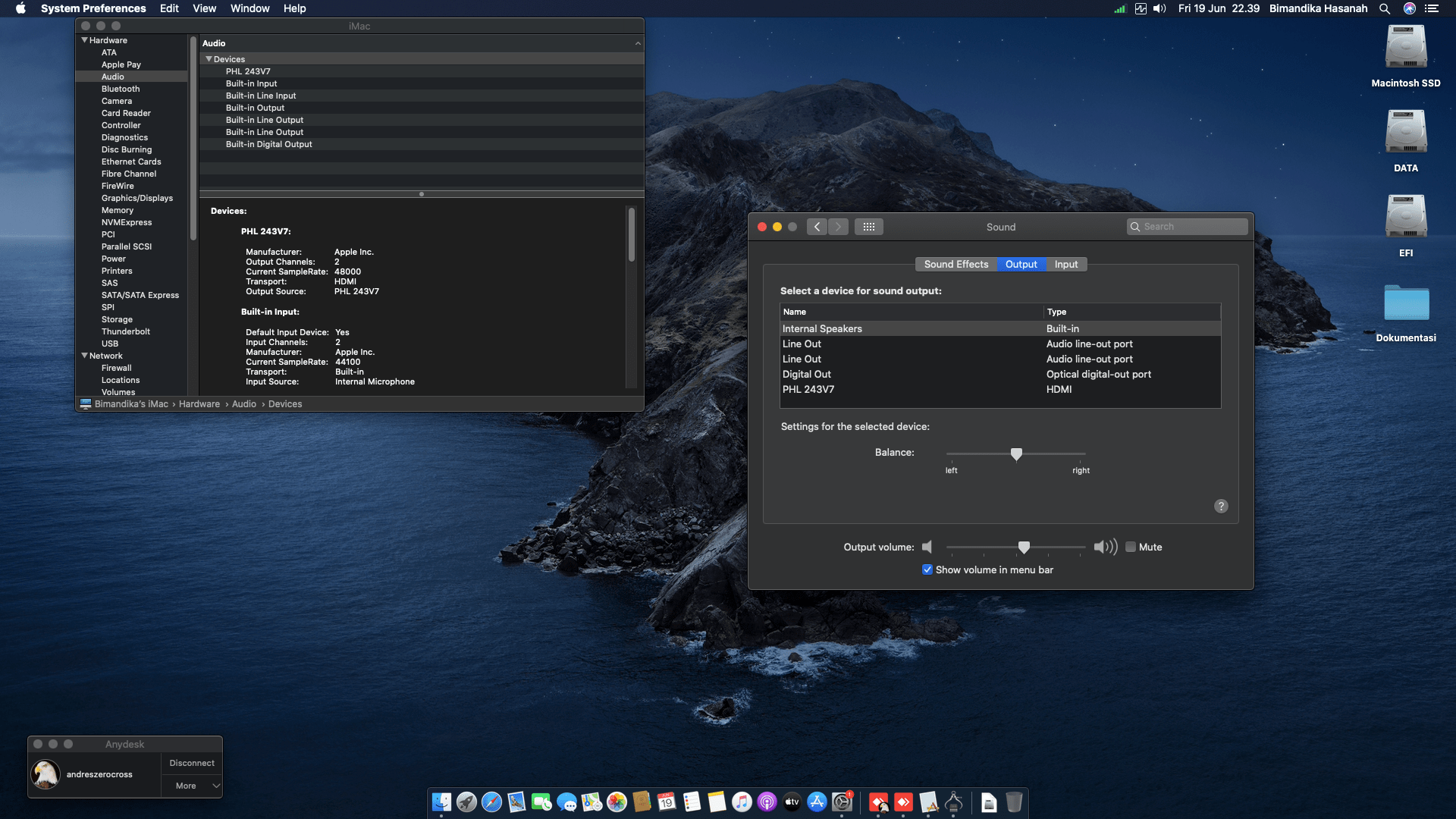Open Macintosh SSD drive on desktop
This screenshot has width=1456, height=819.
(1405, 47)
